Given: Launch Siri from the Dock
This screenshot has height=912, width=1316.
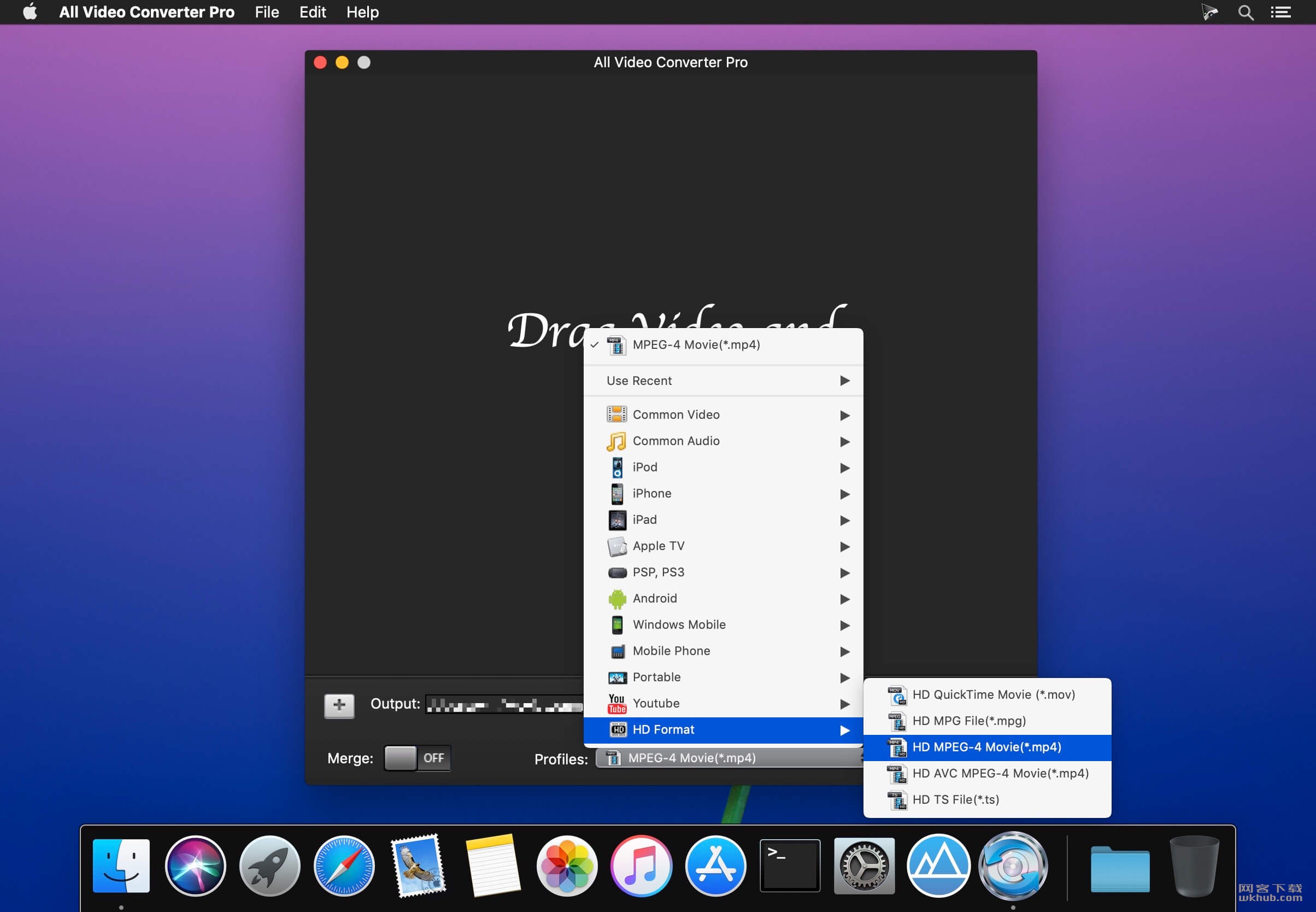Looking at the screenshot, I should [195, 865].
